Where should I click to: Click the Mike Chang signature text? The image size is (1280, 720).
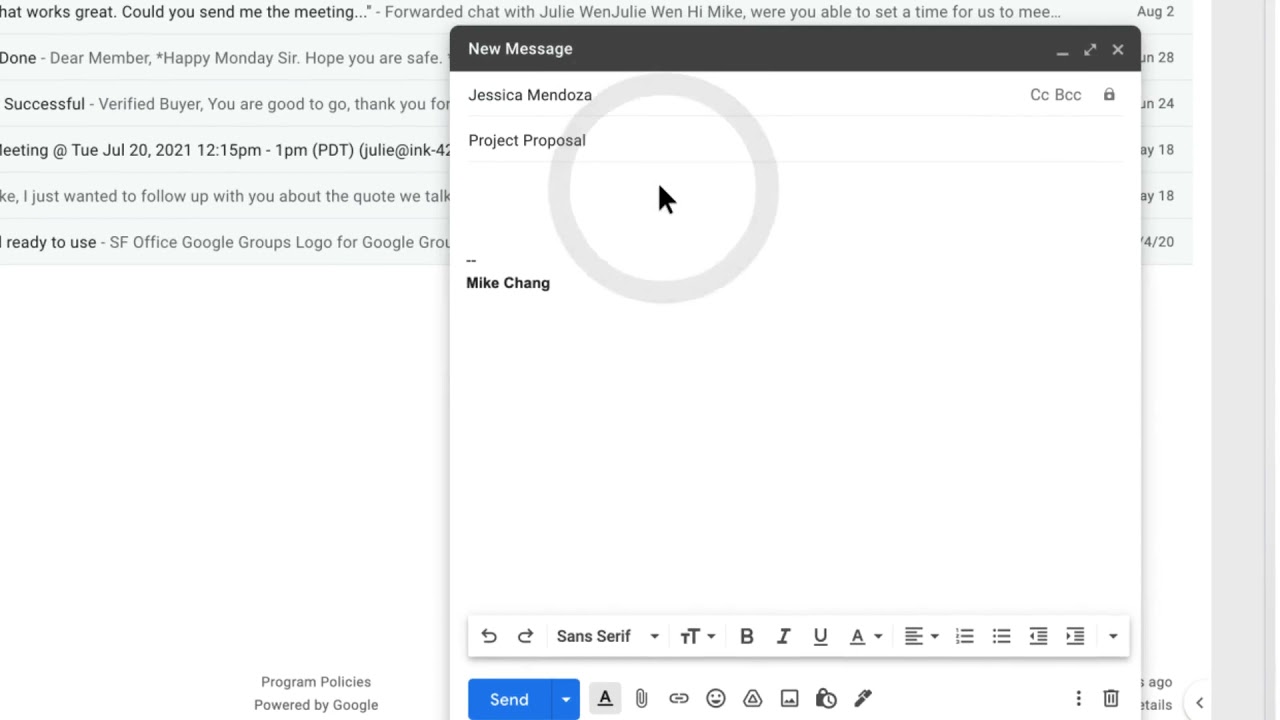click(508, 283)
